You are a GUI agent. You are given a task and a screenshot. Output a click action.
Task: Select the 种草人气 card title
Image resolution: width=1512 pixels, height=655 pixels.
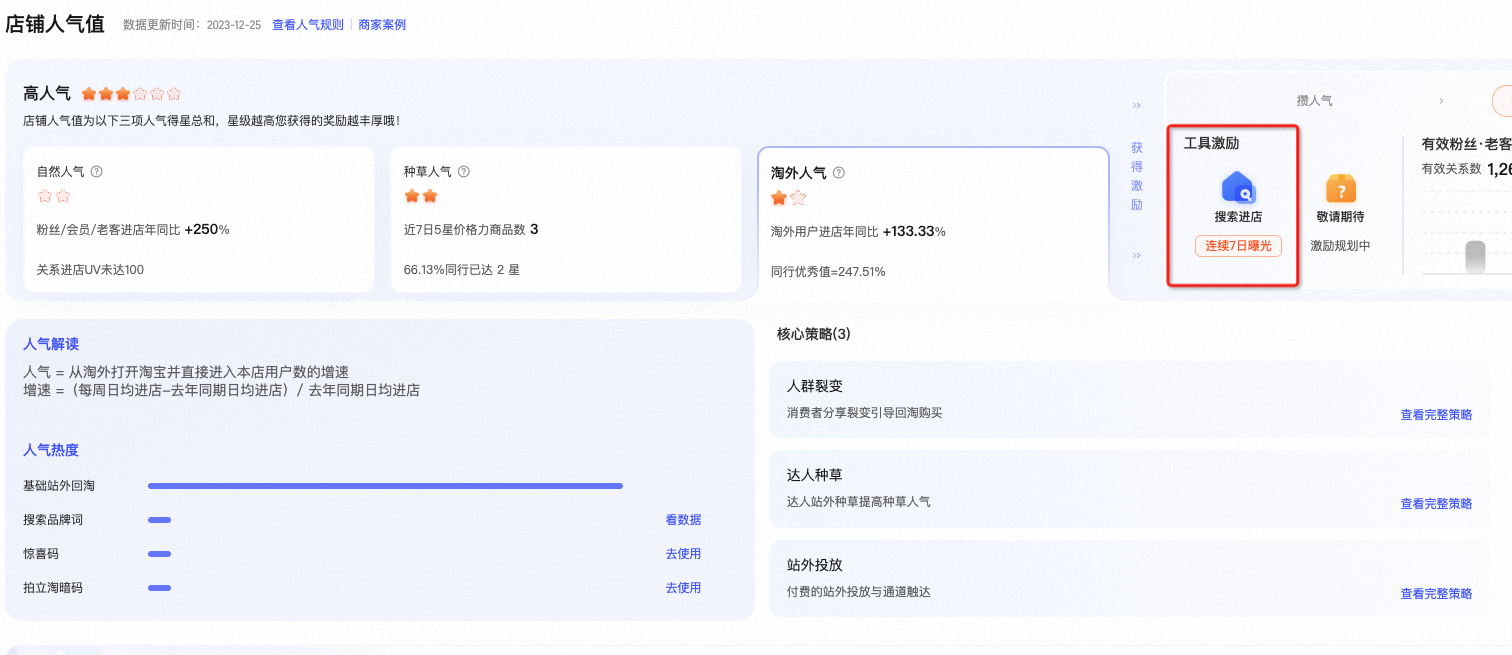(428, 172)
